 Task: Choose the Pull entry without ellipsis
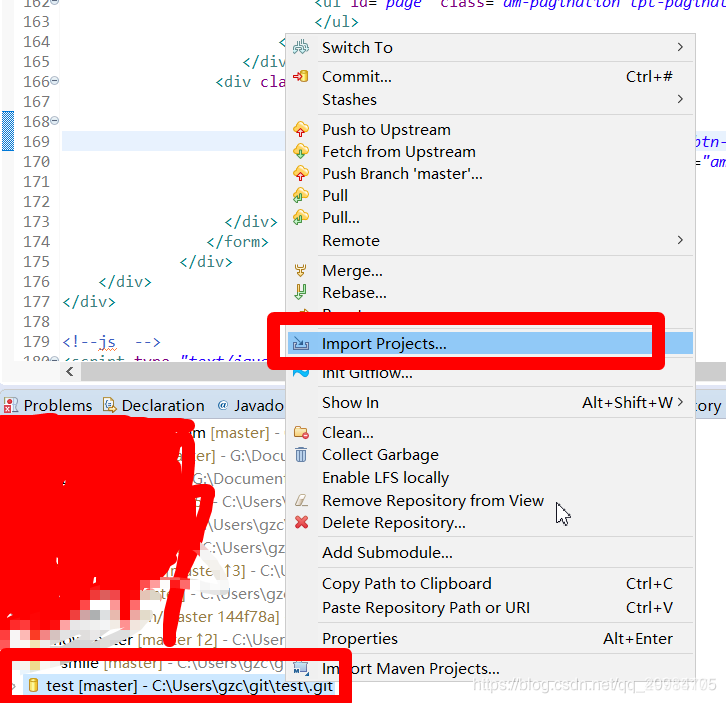click(490, 195)
